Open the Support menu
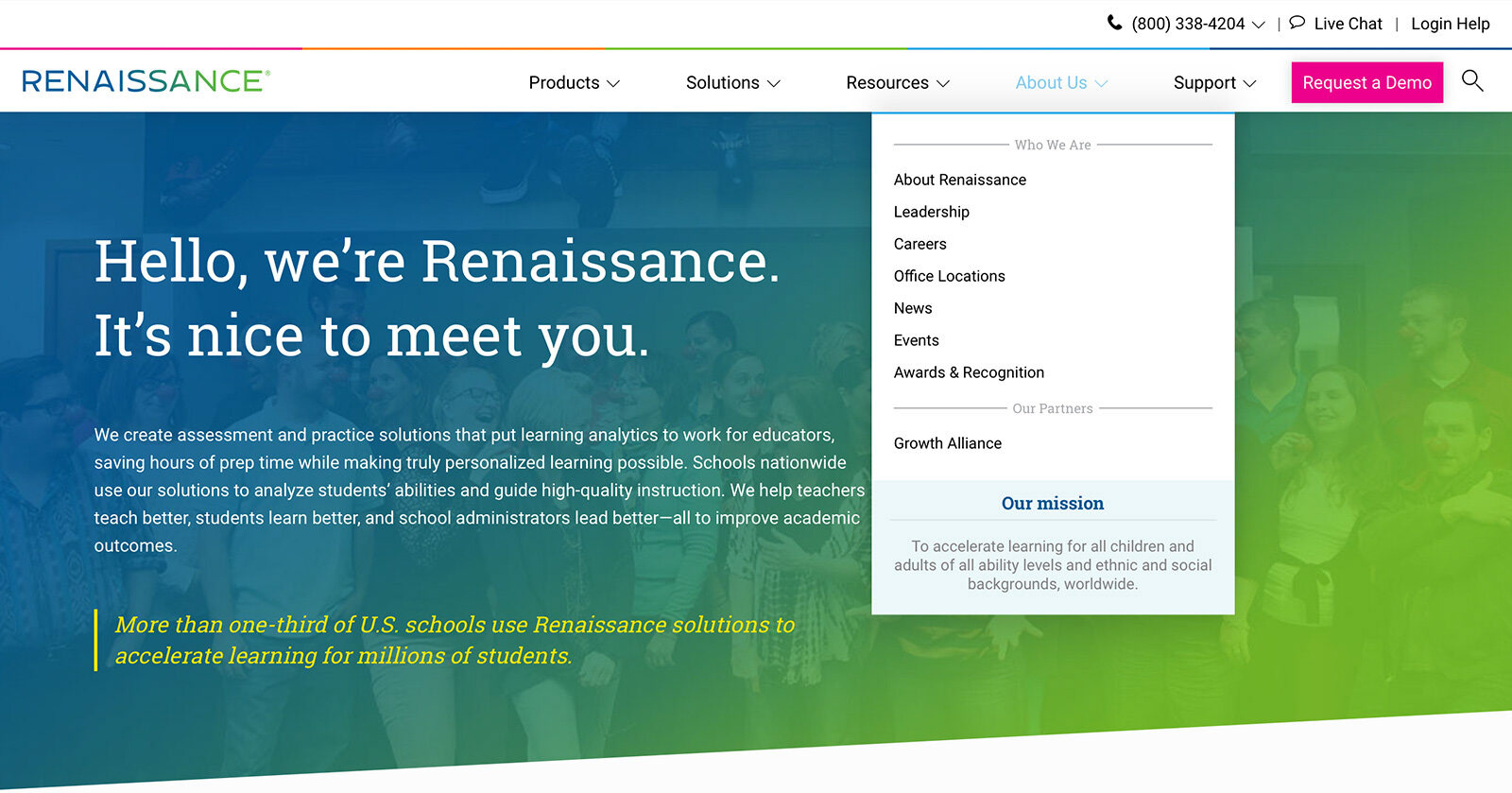Image resolution: width=1512 pixels, height=793 pixels. click(1205, 83)
